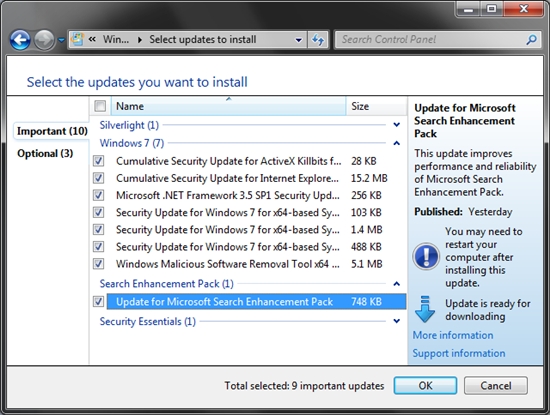Close the window with the red X
The height and width of the screenshot is (415, 550).
tap(523, 9)
